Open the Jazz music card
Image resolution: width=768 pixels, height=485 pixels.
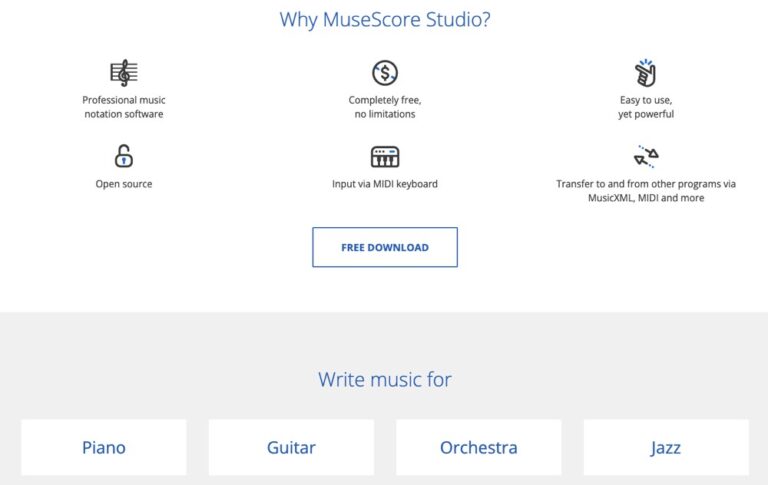click(666, 447)
